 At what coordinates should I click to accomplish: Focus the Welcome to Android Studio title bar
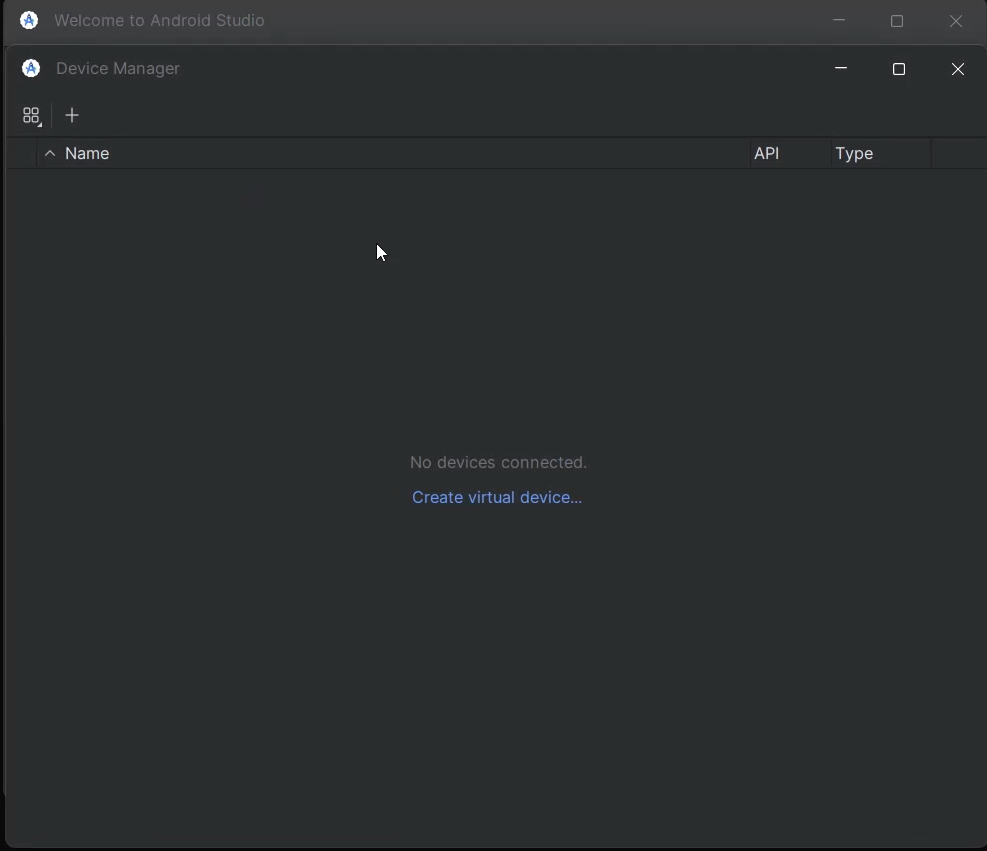coord(500,20)
